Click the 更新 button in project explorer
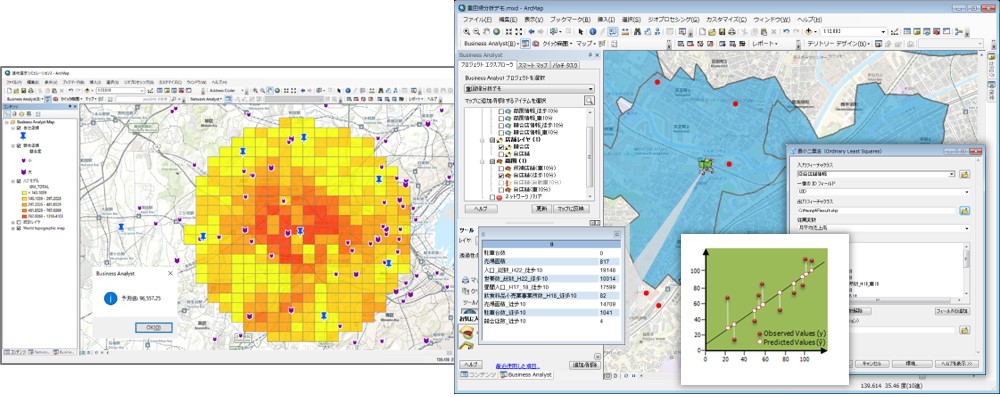This screenshot has width=1000, height=397. click(x=541, y=208)
